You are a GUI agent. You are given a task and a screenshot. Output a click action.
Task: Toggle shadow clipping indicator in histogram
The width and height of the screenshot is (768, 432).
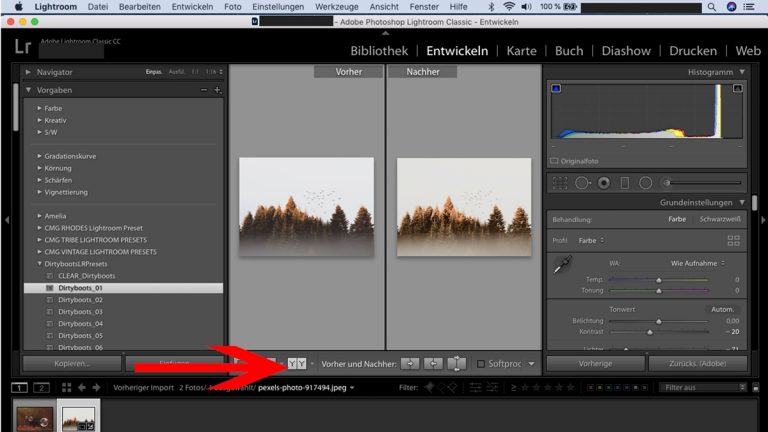coord(555,89)
